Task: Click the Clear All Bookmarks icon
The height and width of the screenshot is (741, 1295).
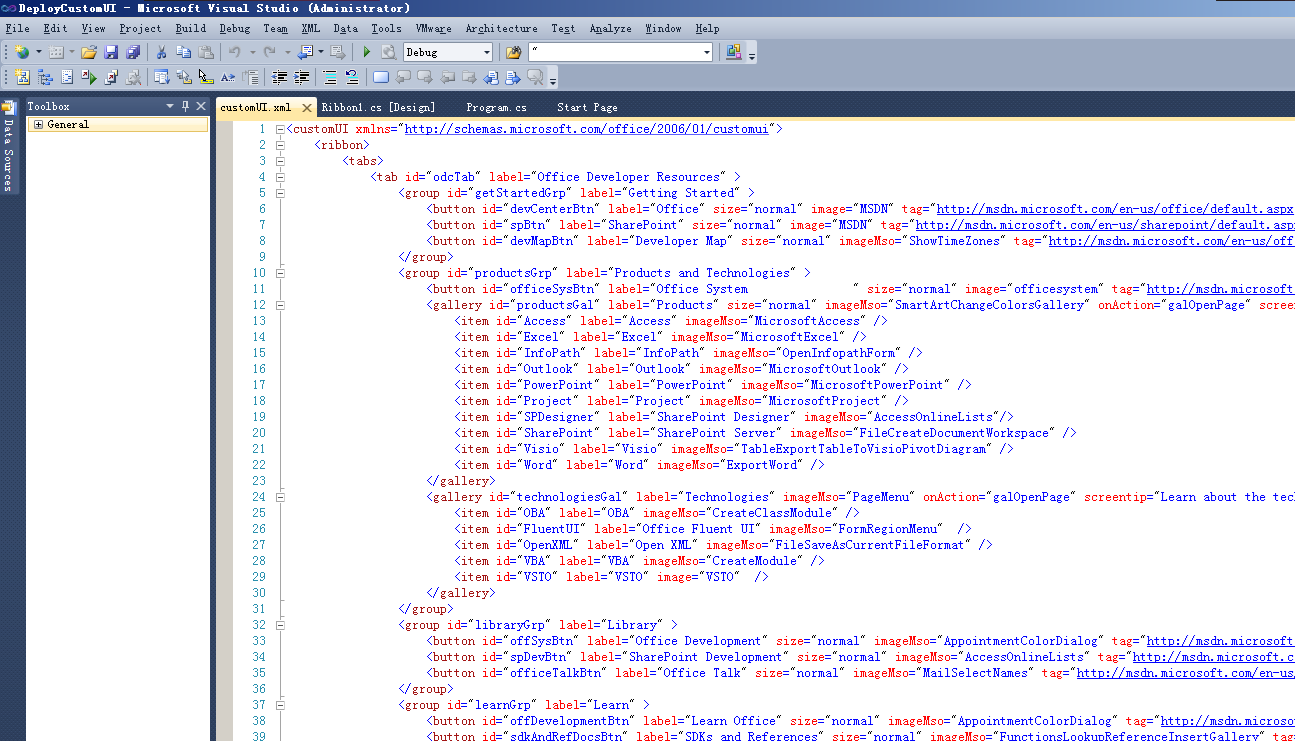Action: (x=536, y=77)
